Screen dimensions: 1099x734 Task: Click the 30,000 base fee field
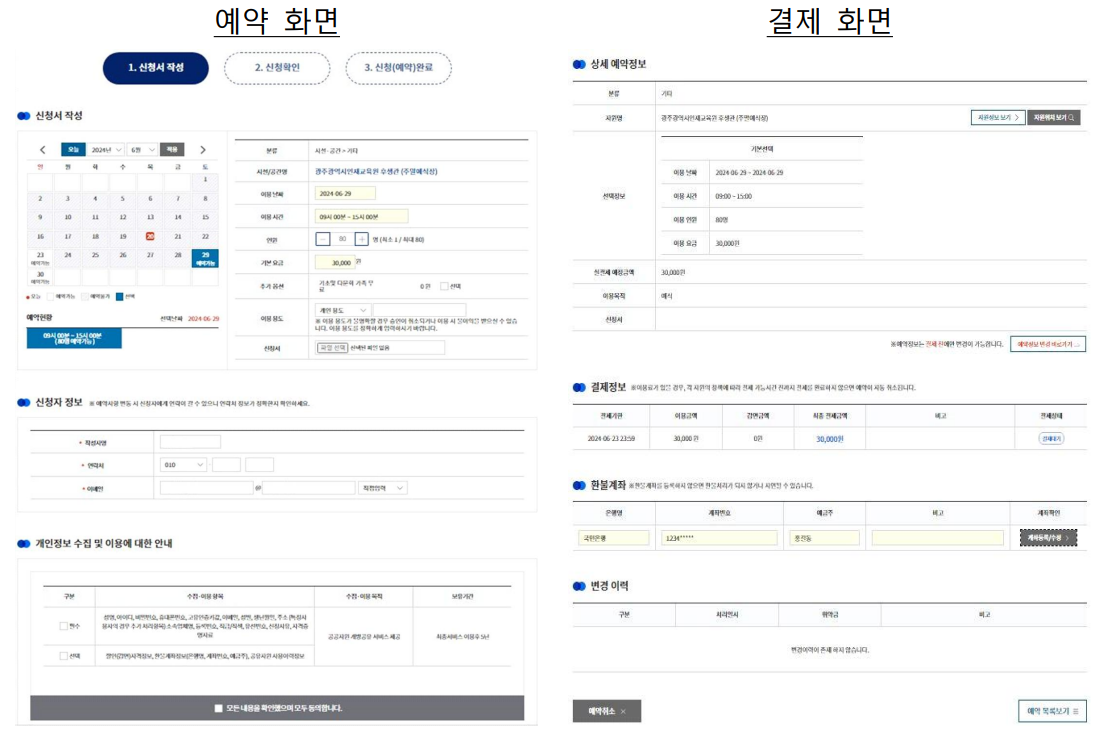click(x=334, y=262)
